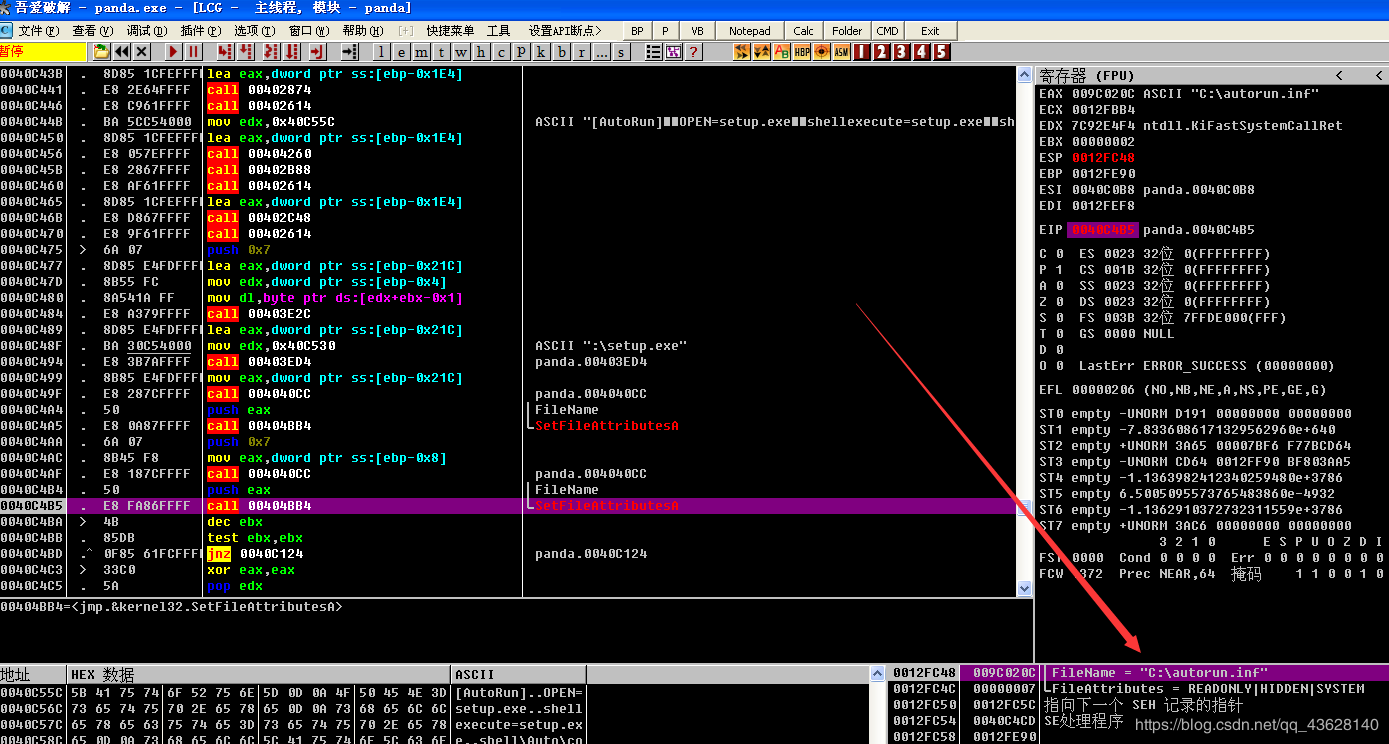
Task: Open the memory map via the 'm' icon
Action: tap(422, 52)
